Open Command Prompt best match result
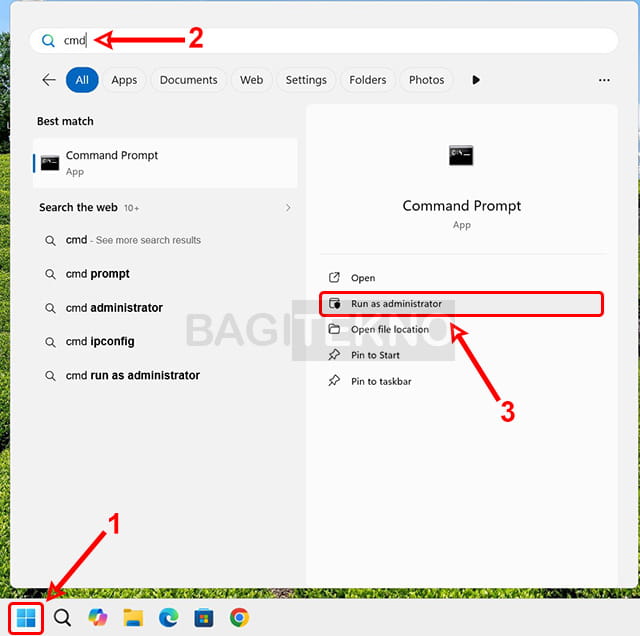The image size is (640, 636). (165, 163)
